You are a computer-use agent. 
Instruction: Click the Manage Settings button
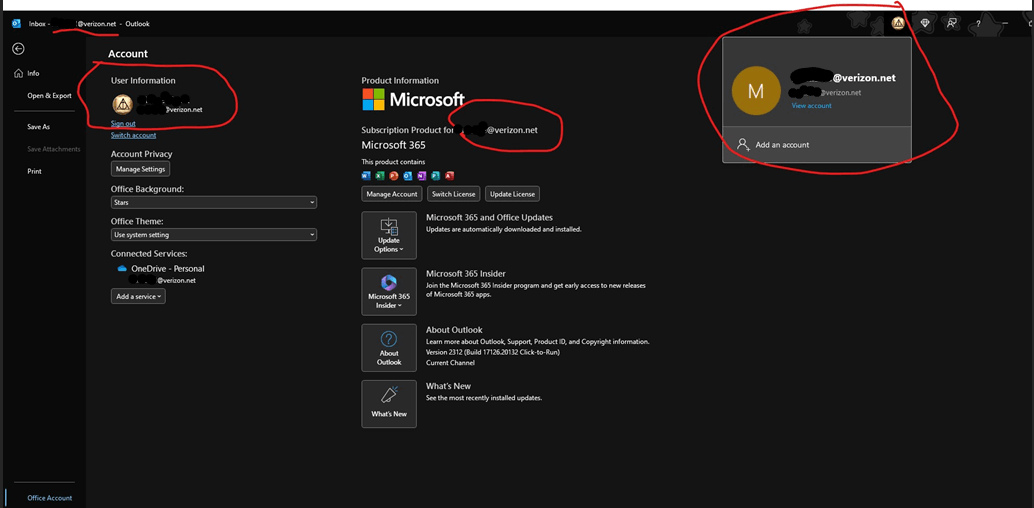140,170
